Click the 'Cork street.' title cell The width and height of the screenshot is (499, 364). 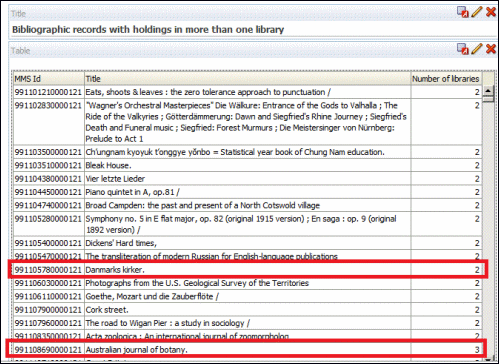[x=248, y=310]
